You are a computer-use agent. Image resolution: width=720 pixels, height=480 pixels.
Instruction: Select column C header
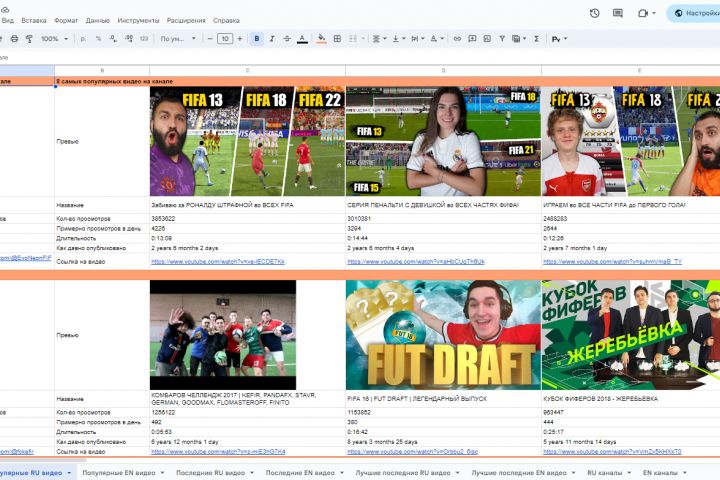click(x=247, y=71)
